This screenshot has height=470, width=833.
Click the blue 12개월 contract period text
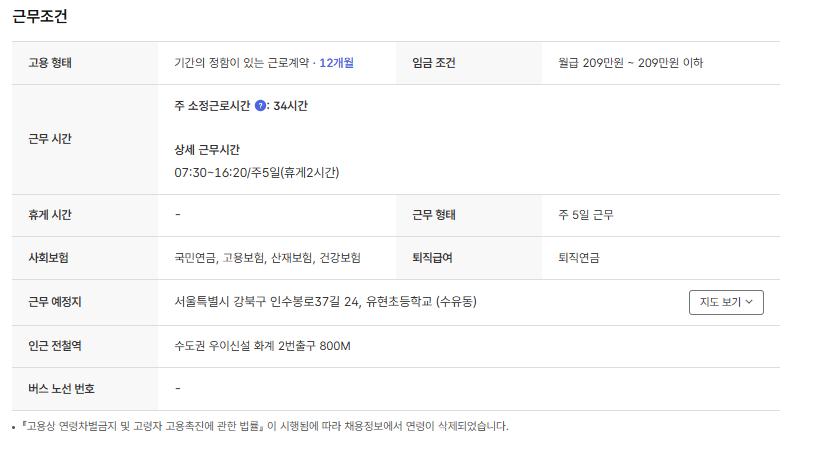click(337, 63)
